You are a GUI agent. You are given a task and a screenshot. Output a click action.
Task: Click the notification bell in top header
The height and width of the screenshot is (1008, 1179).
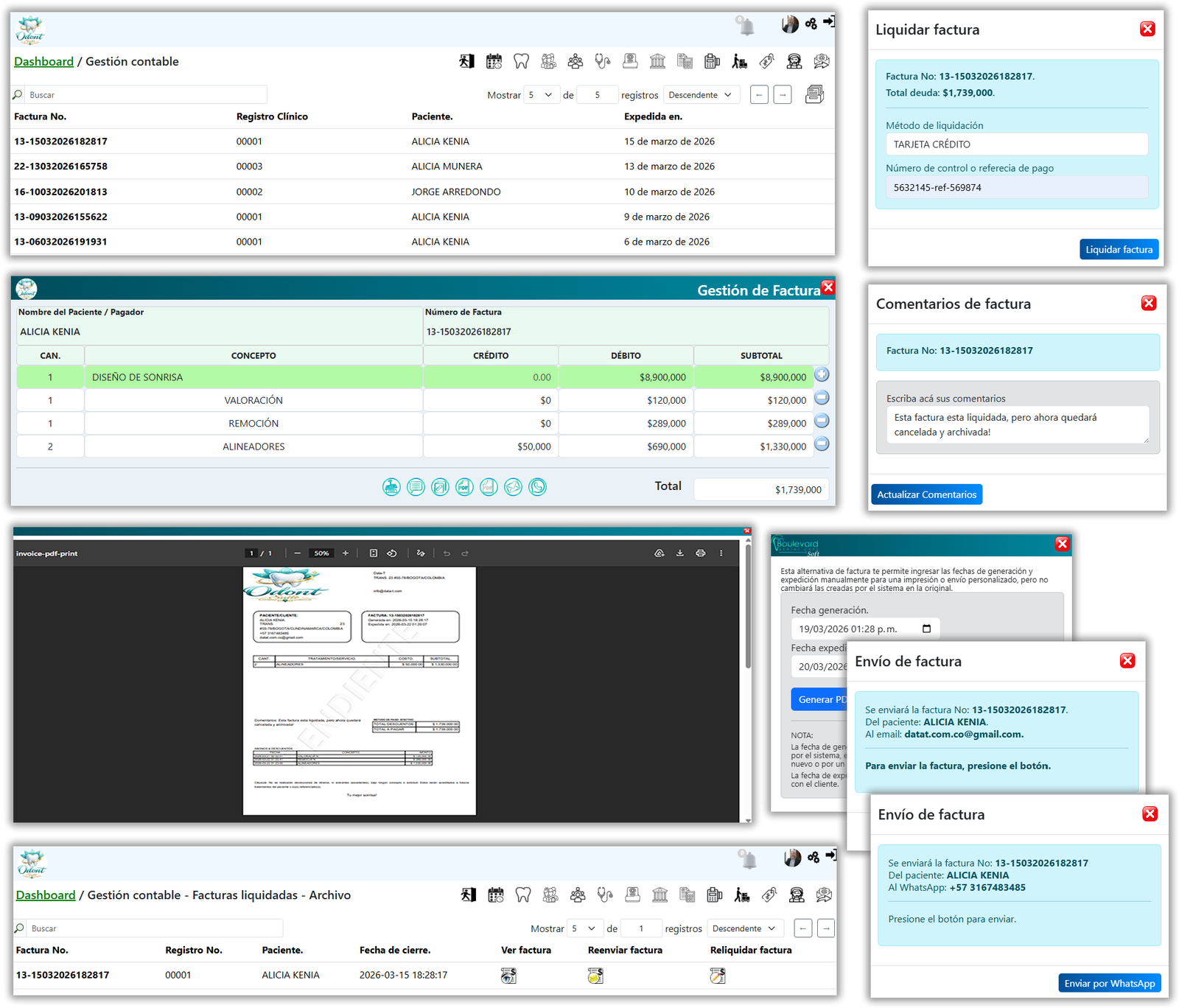(x=746, y=27)
